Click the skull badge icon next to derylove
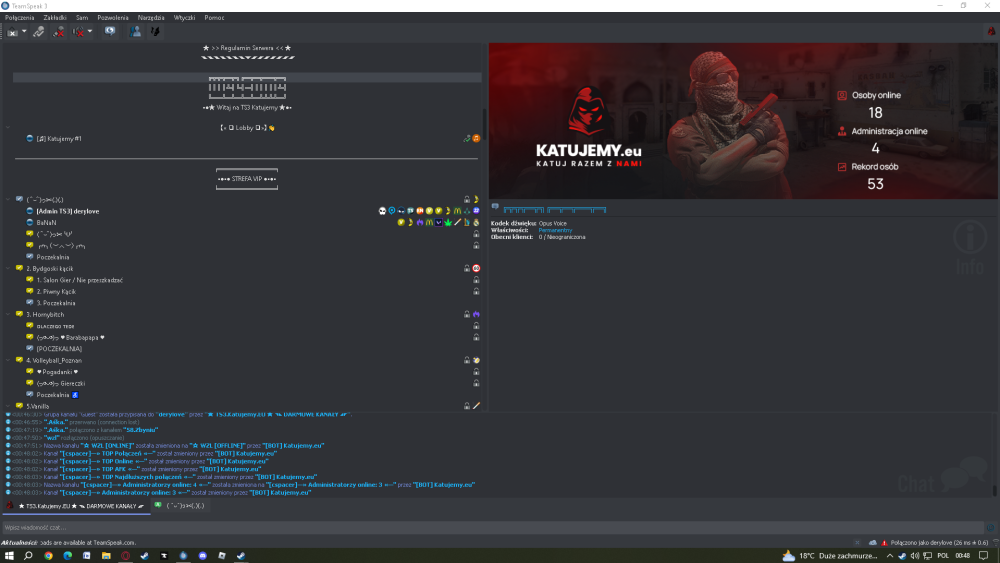This screenshot has width=1000, height=563. [383, 211]
